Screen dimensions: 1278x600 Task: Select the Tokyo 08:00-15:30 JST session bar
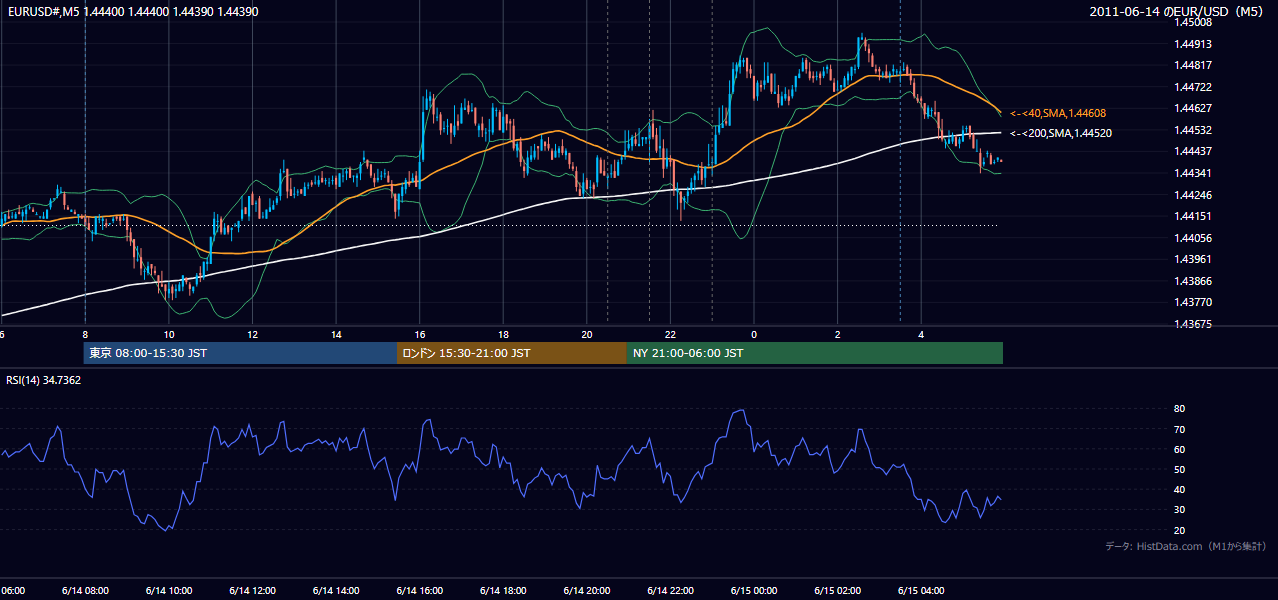pos(240,353)
